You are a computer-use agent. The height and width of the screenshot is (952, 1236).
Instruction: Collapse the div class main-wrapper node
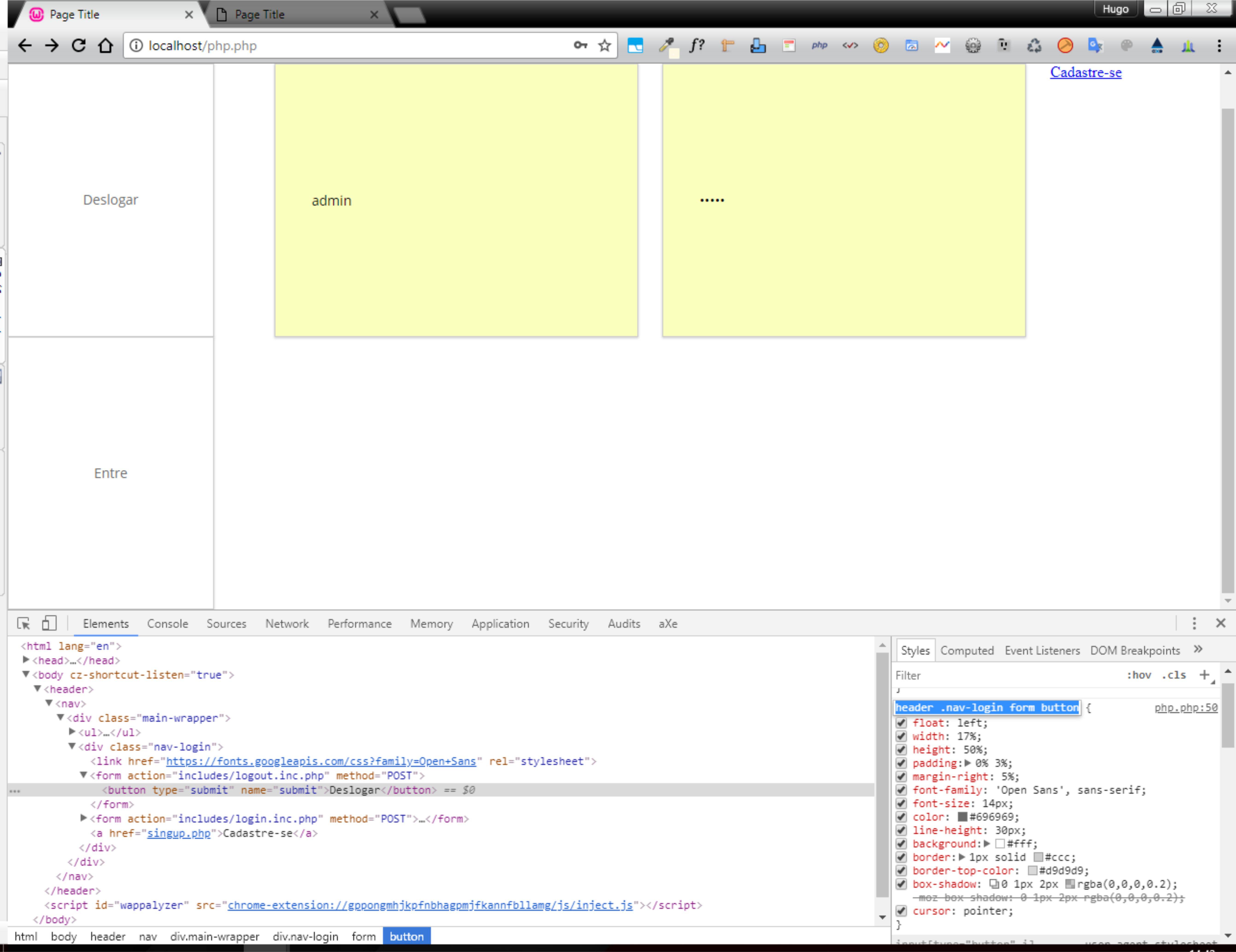click(x=61, y=718)
